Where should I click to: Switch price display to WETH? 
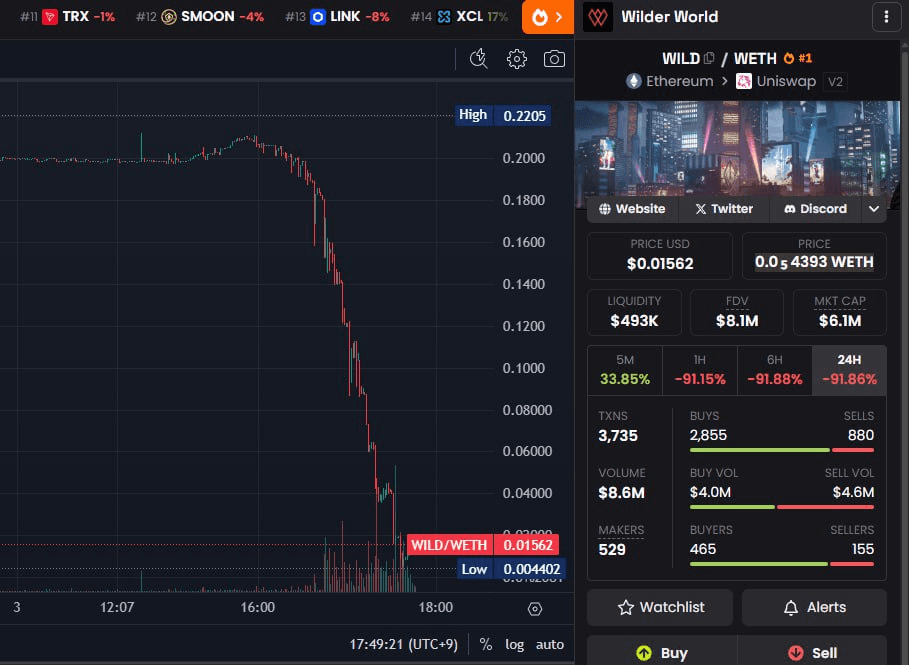coord(814,256)
